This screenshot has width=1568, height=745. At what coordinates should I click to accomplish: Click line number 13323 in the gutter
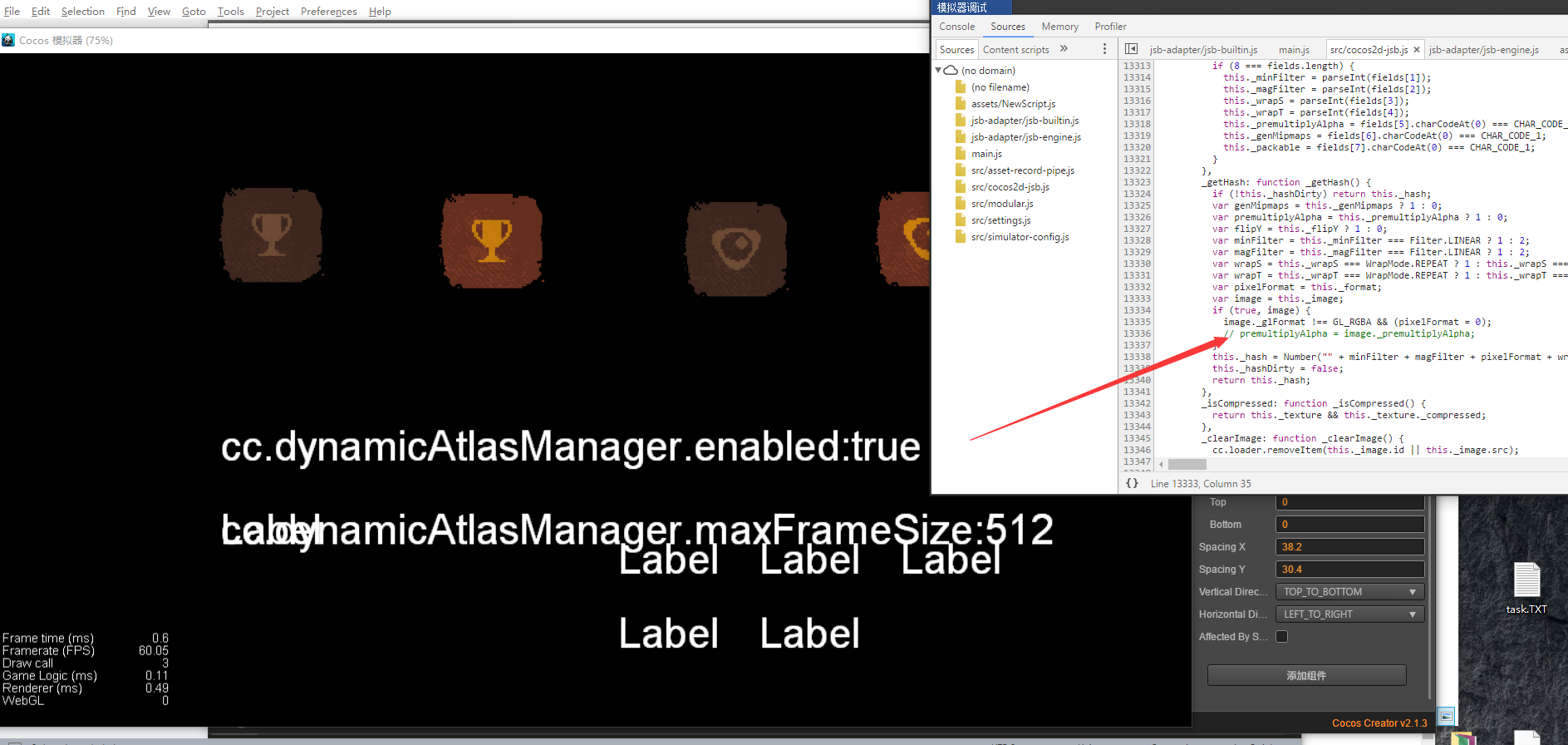[x=1137, y=182]
